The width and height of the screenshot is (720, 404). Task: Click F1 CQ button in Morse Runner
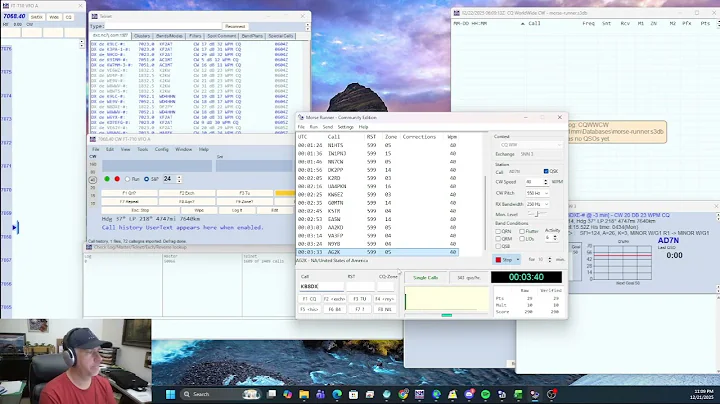309,299
